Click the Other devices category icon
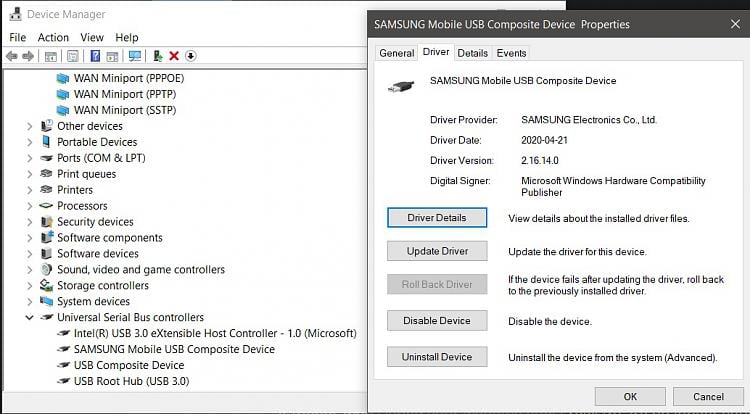The width and height of the screenshot is (750, 414). coord(46,126)
